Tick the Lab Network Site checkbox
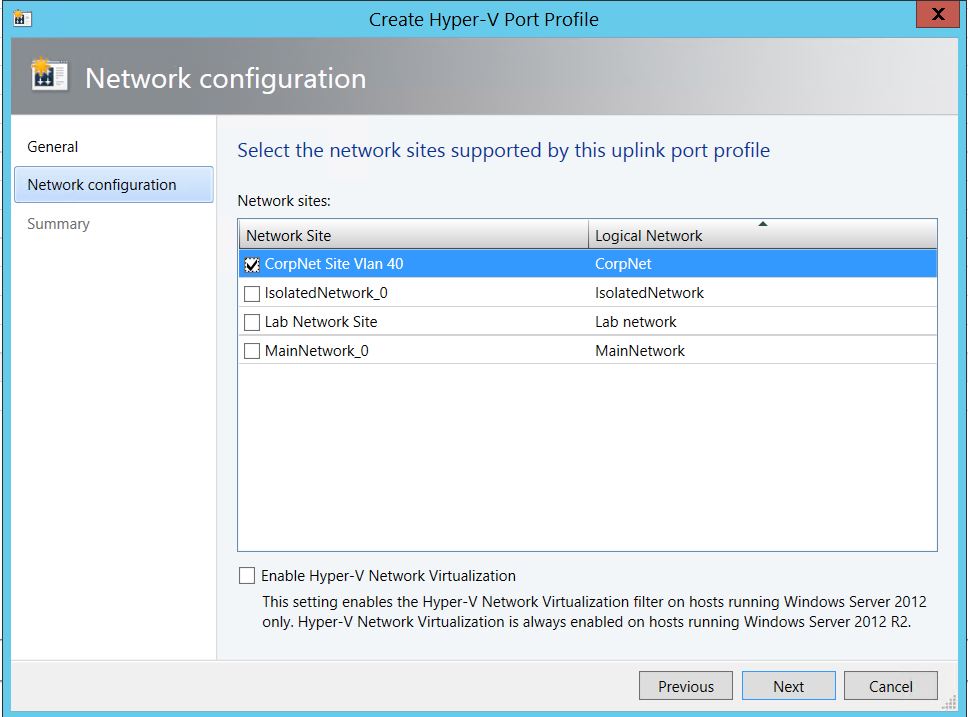Image resolution: width=968 pixels, height=717 pixels. point(252,323)
